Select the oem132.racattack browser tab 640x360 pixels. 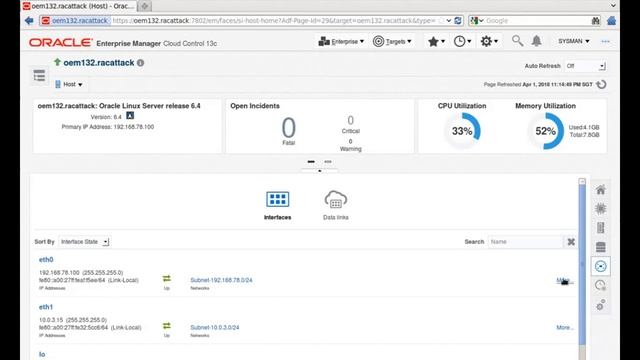pos(79,6)
